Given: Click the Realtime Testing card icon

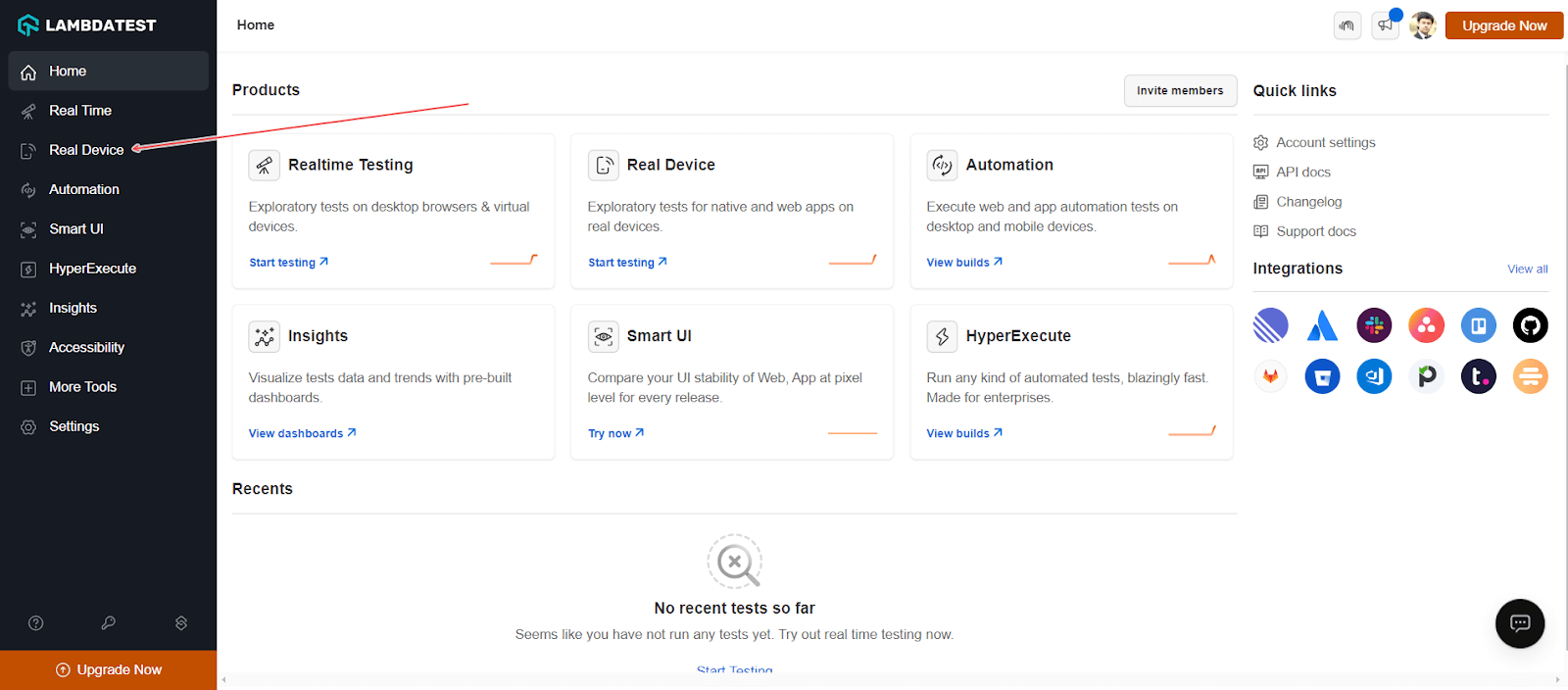Looking at the screenshot, I should pyautogui.click(x=265, y=166).
